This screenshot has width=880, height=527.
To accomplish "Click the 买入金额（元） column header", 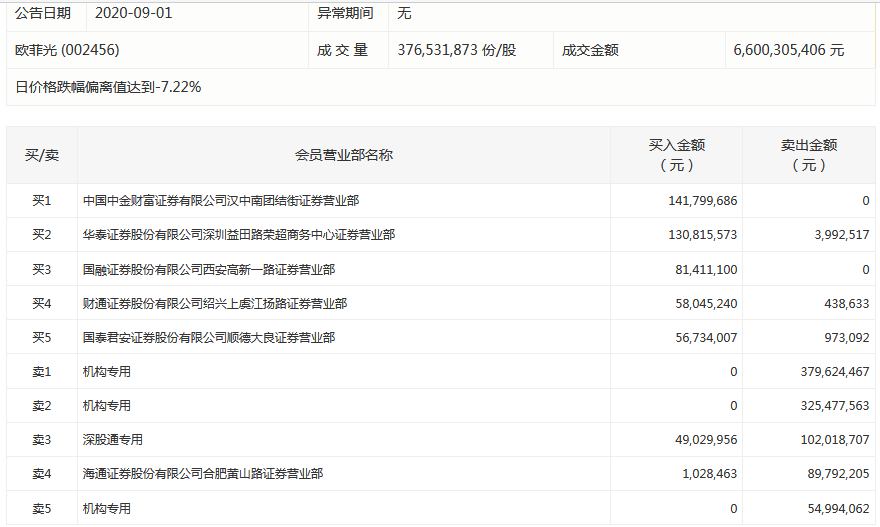I will [676, 155].
